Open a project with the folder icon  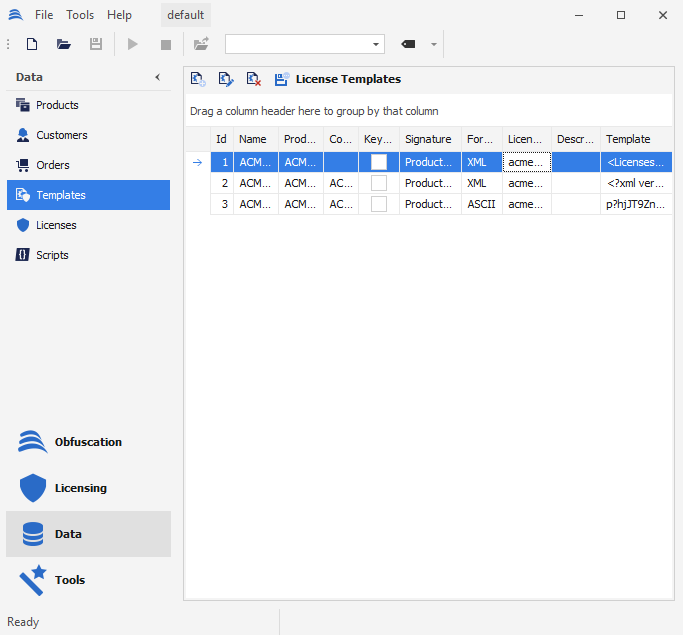pyautogui.click(x=64, y=44)
